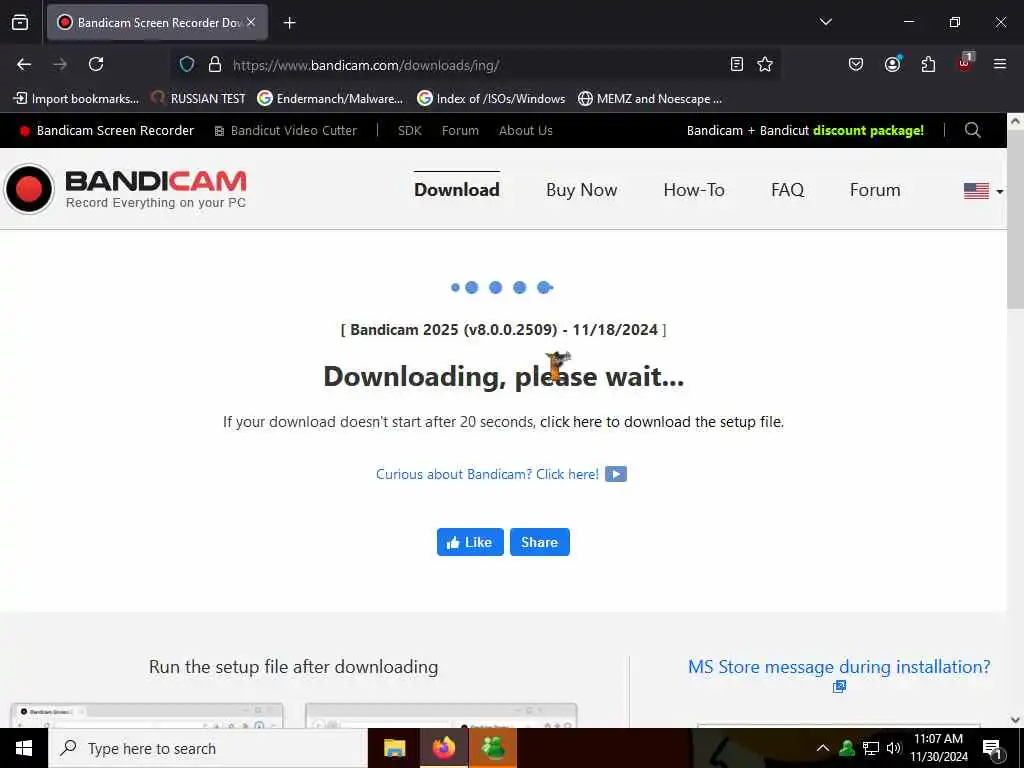Open Import bookmarks bookmark item
1024x768 pixels.
[76, 99]
